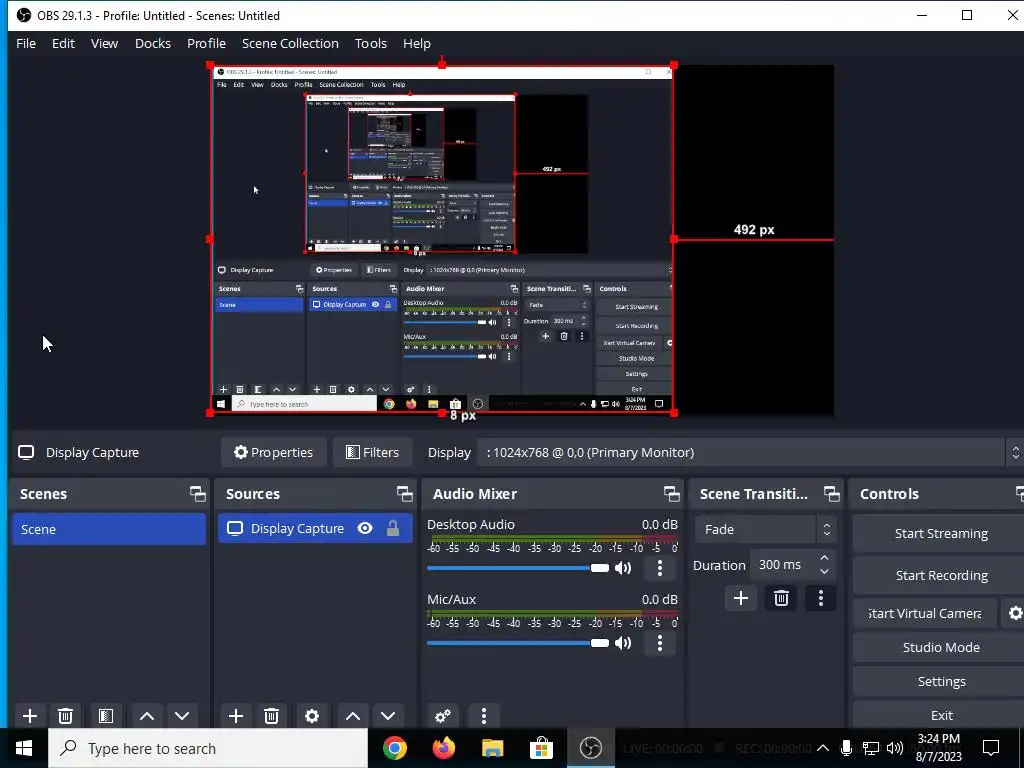Remove scene transition with trash icon
Image resolution: width=1024 pixels, height=768 pixels.
(781, 598)
